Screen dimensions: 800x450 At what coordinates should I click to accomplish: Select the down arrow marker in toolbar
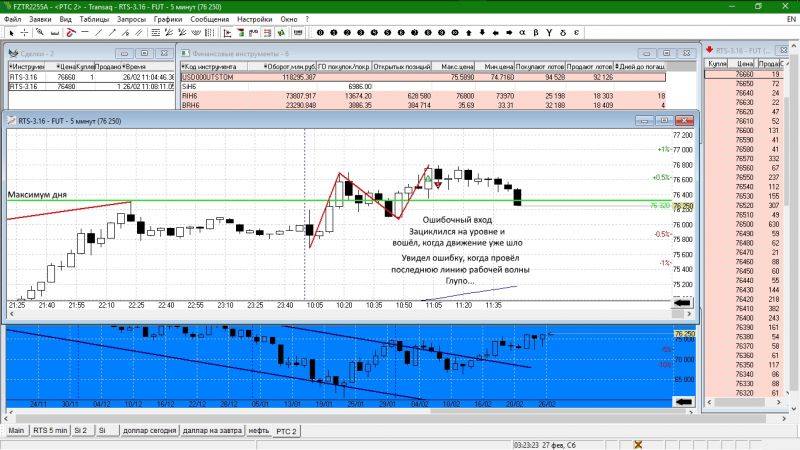[x=482, y=33]
